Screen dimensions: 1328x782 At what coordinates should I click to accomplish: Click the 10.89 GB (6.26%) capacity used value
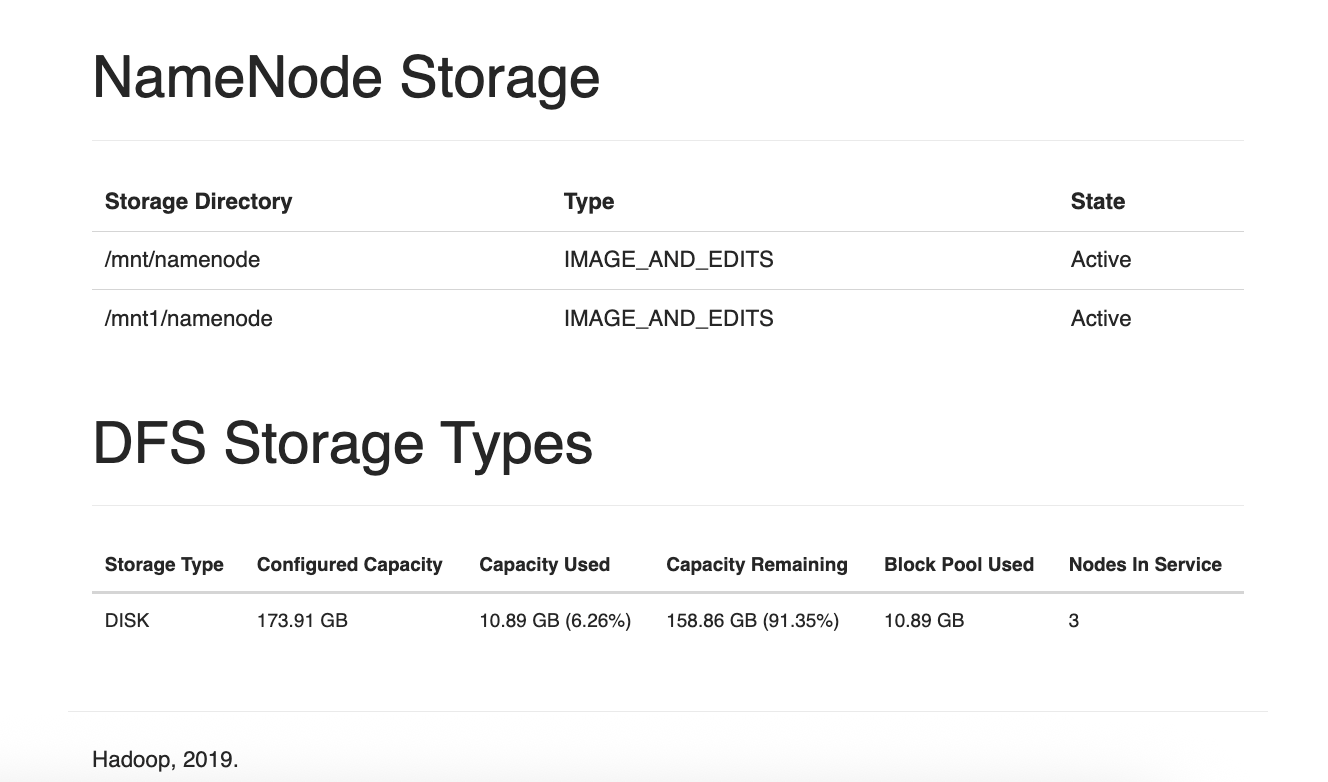pyautogui.click(x=555, y=621)
